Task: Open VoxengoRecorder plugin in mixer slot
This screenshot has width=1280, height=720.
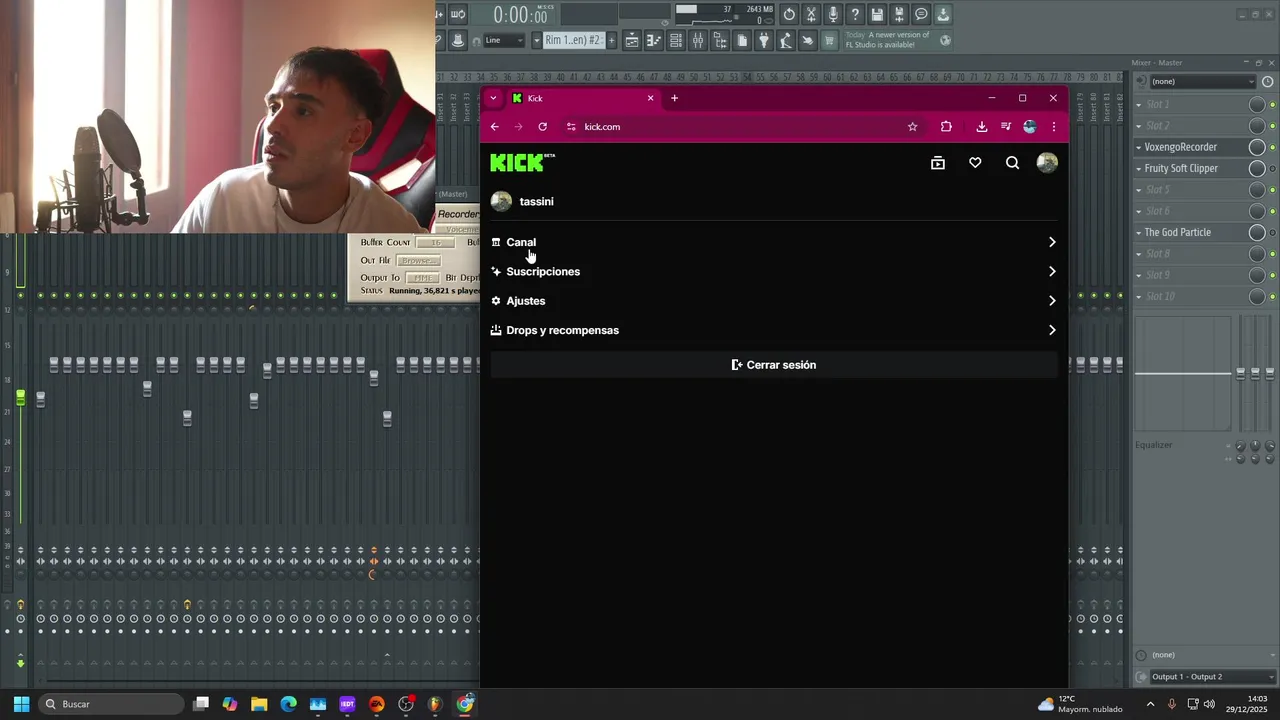Action: [1181, 147]
